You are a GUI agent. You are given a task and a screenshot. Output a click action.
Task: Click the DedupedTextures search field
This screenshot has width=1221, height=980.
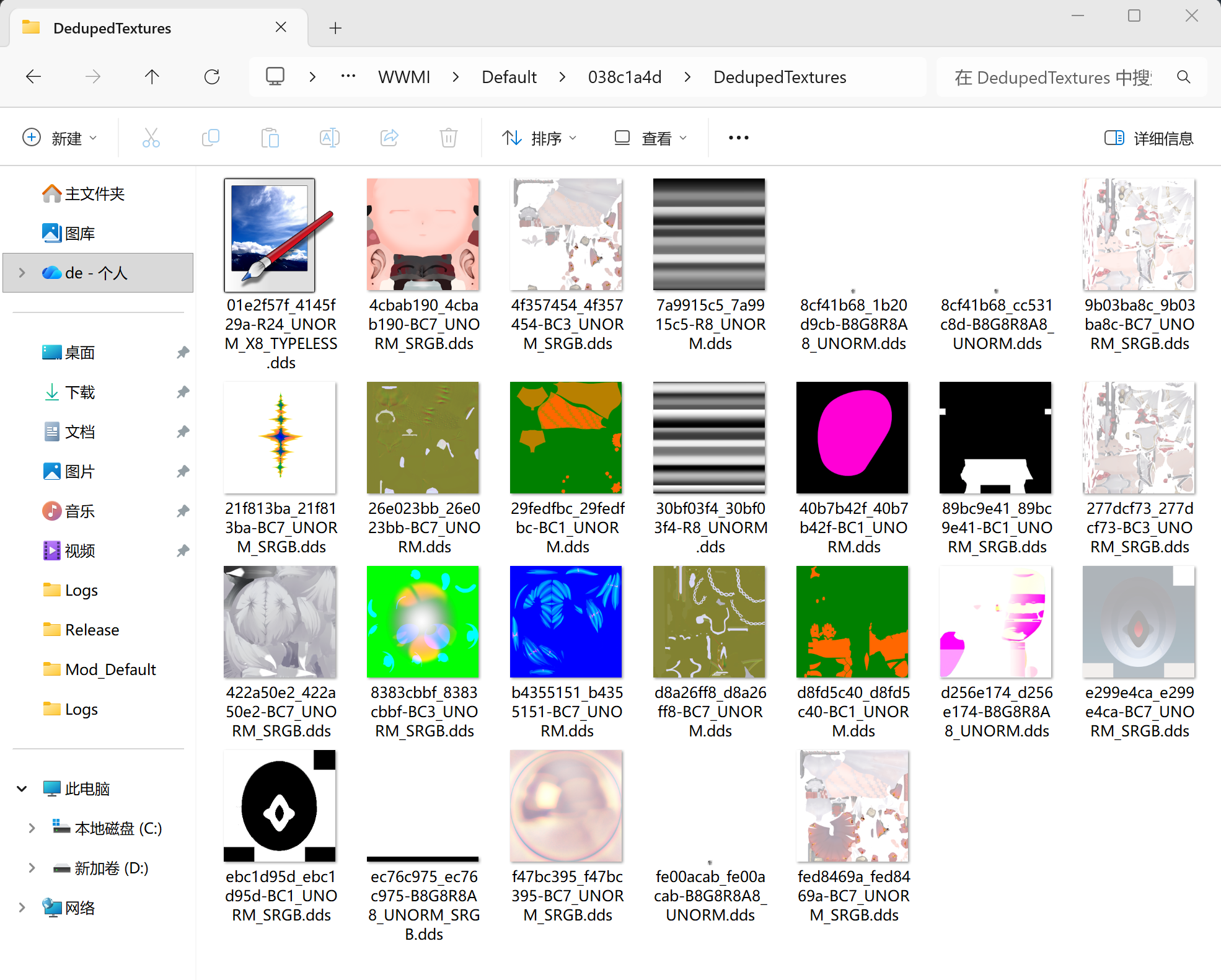(x=1054, y=77)
